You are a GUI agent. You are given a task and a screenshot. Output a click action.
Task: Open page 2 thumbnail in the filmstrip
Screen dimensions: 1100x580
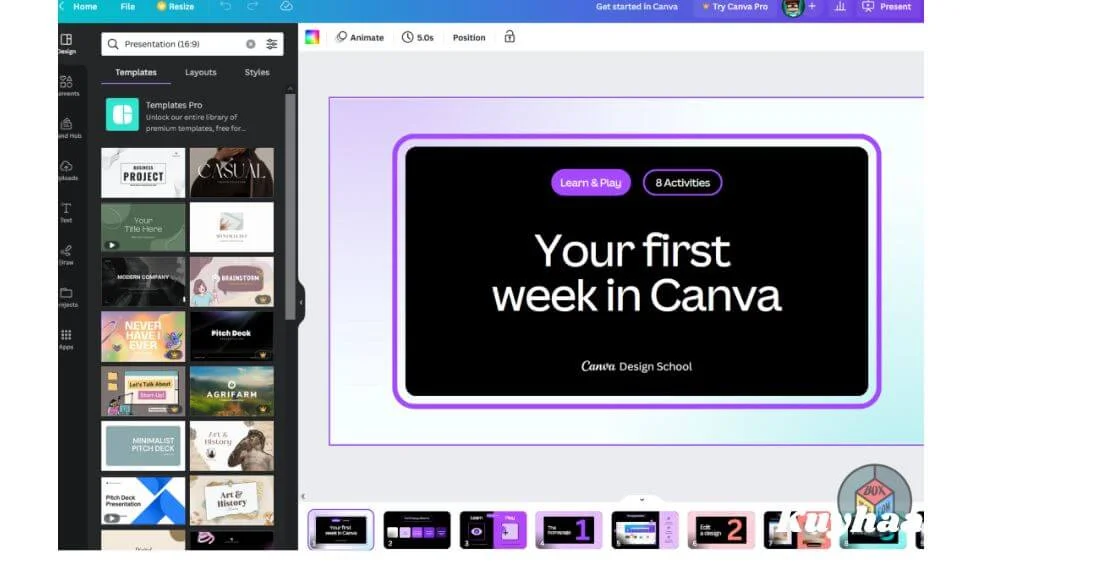pos(417,530)
